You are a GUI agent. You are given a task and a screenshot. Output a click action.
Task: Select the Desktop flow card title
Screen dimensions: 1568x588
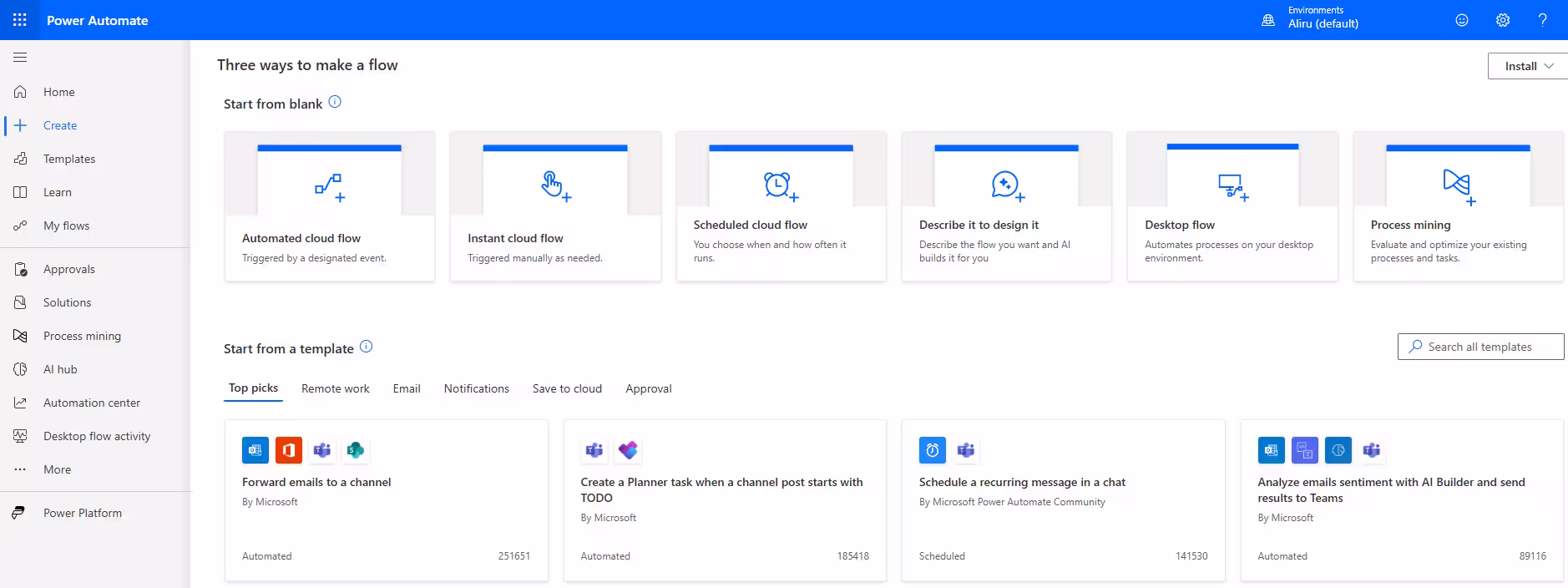(x=1180, y=225)
